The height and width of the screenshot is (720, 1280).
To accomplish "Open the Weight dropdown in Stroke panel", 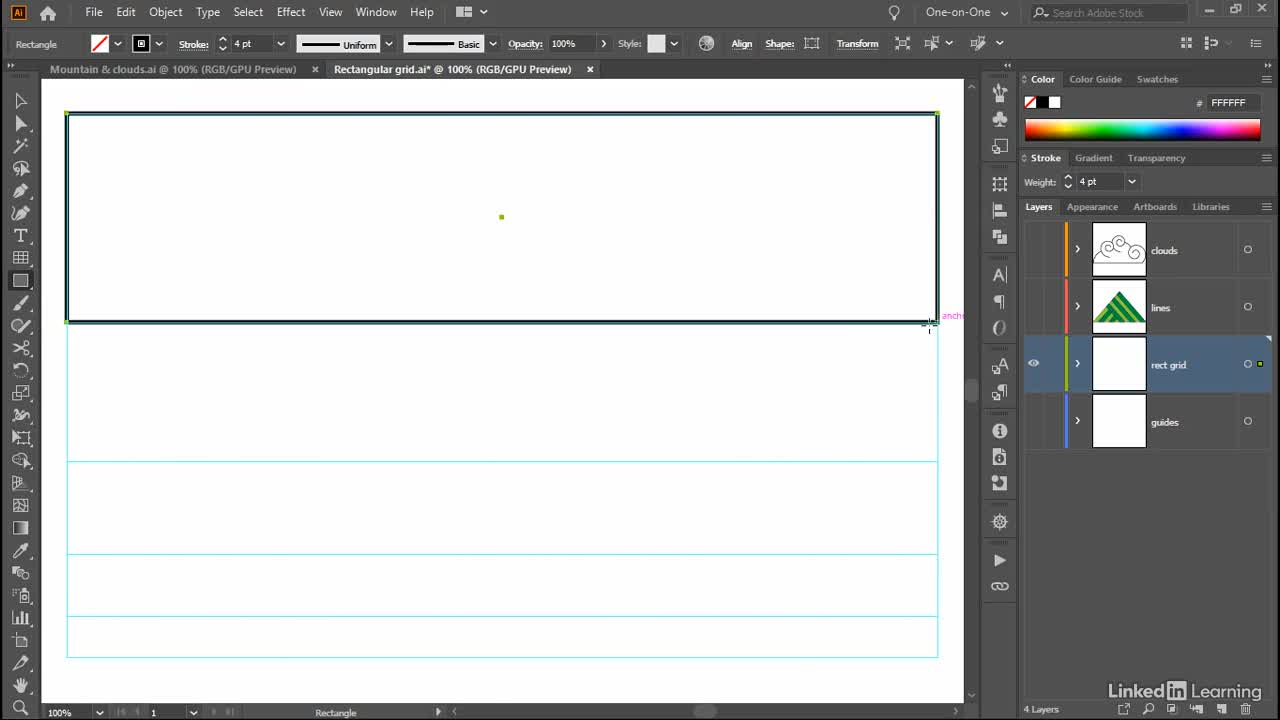I will 1132,182.
